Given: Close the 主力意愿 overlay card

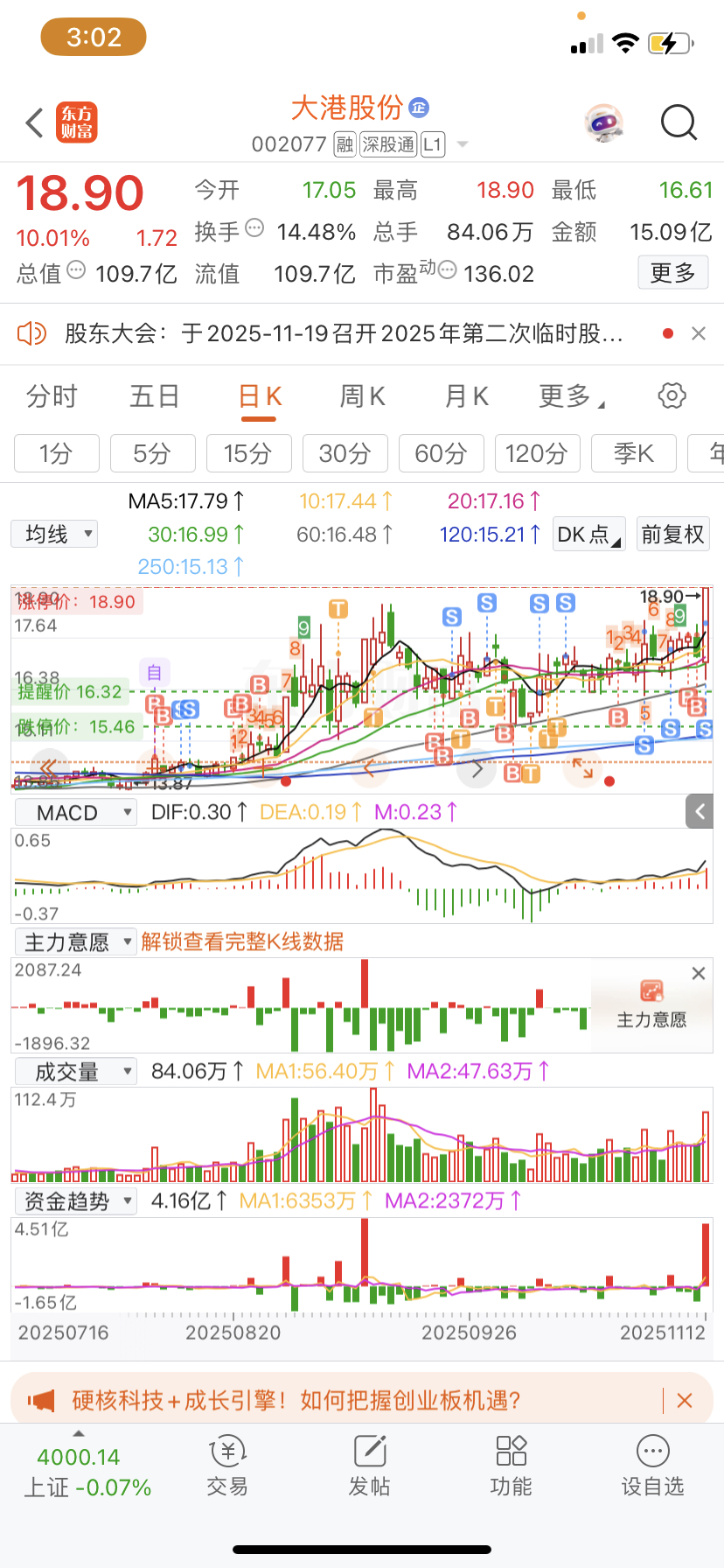Looking at the screenshot, I should point(699,973).
